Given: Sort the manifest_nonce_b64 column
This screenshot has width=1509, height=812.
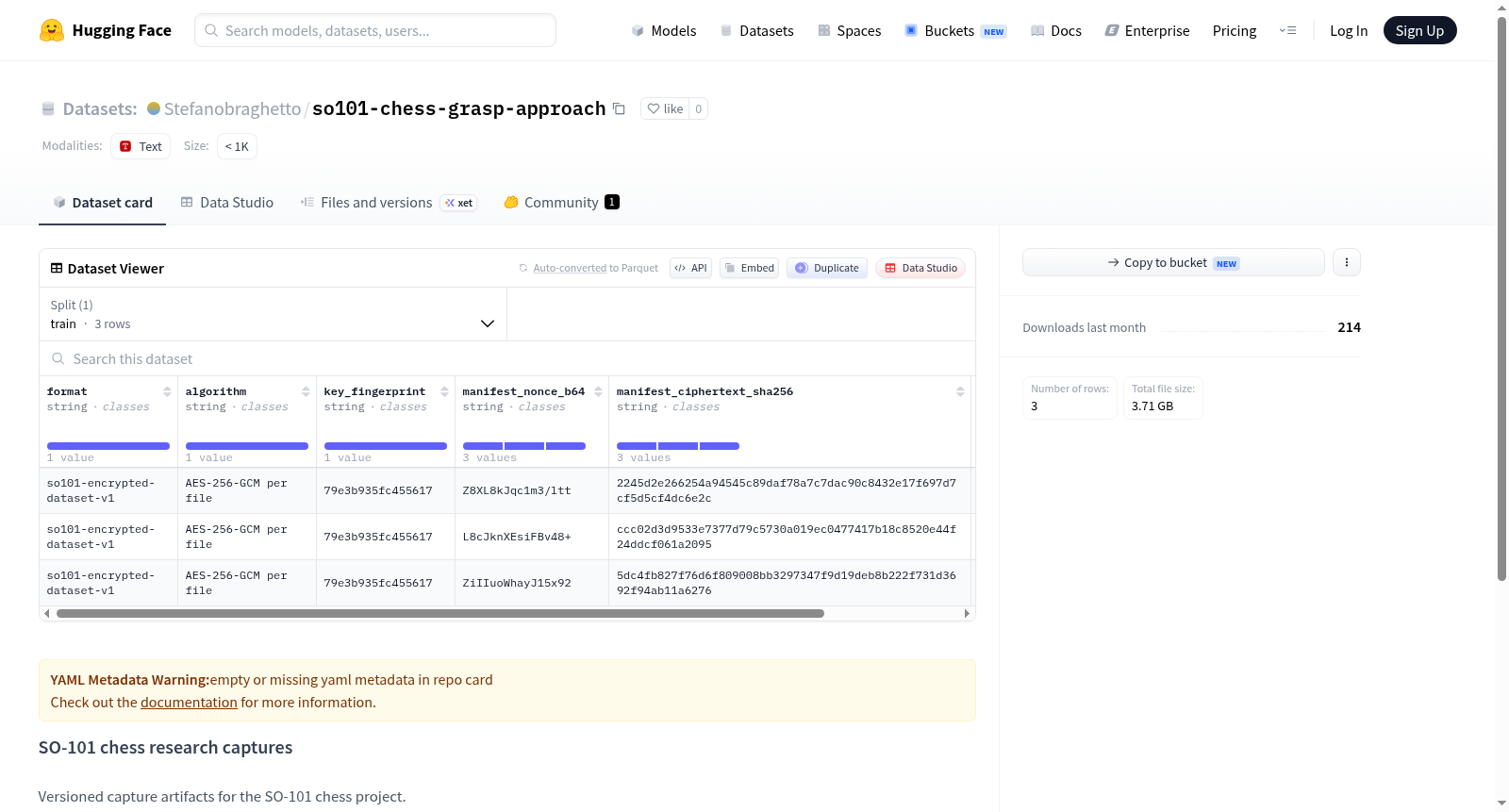Looking at the screenshot, I should [598, 391].
